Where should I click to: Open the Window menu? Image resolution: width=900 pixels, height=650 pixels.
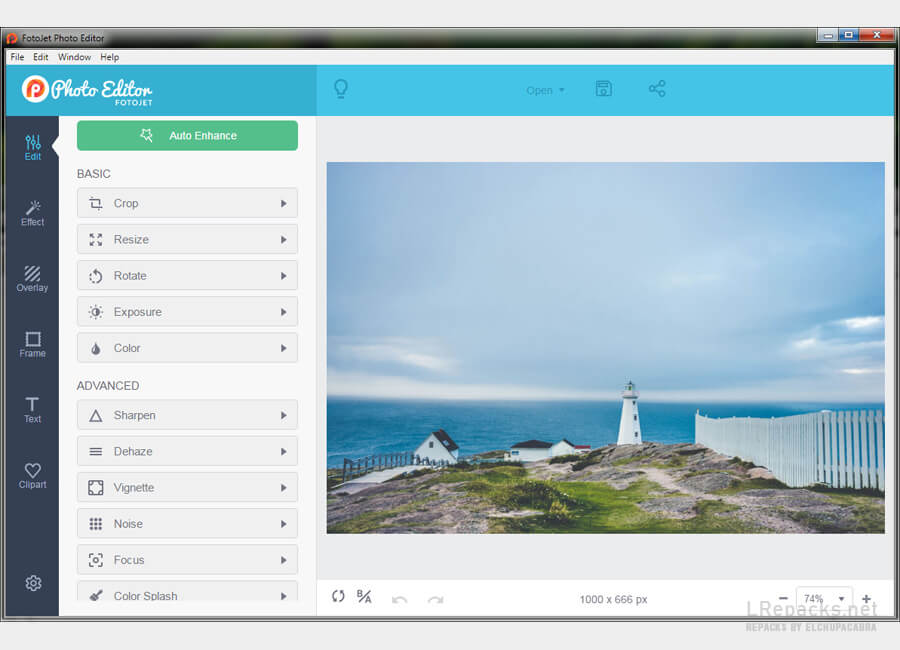tap(74, 57)
